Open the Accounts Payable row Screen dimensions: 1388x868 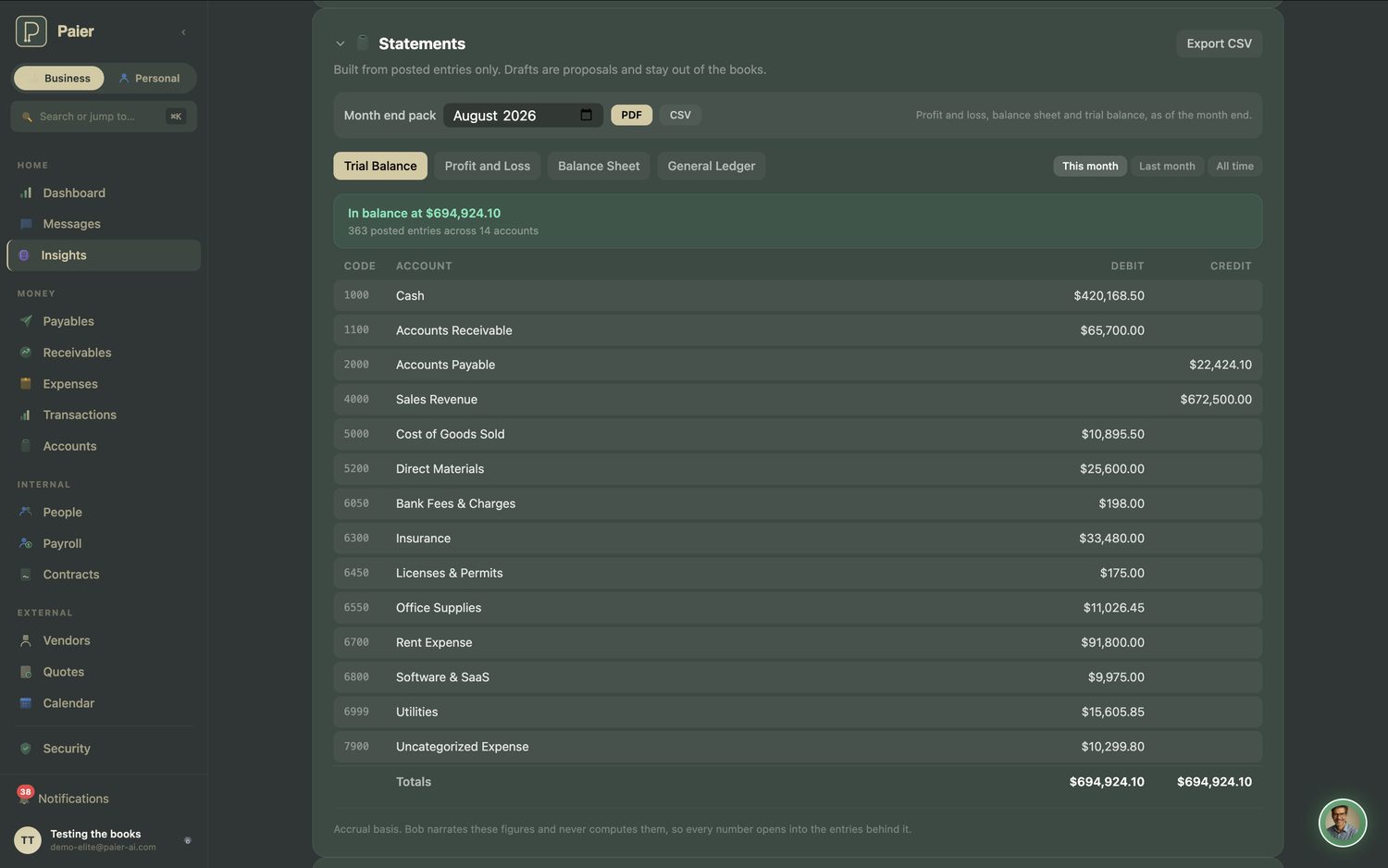[798, 365]
